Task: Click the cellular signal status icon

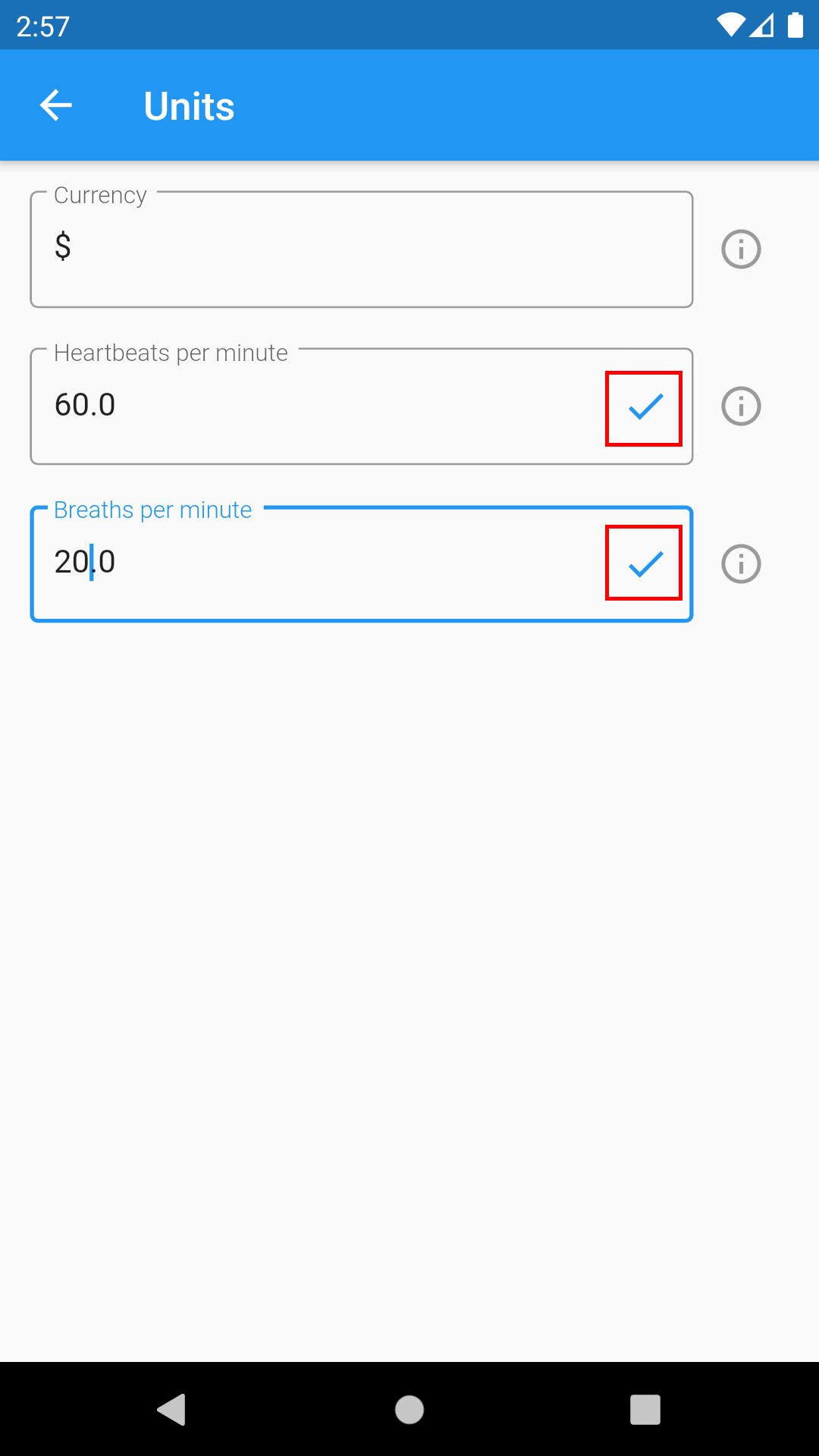Action: pyautogui.click(x=761, y=25)
